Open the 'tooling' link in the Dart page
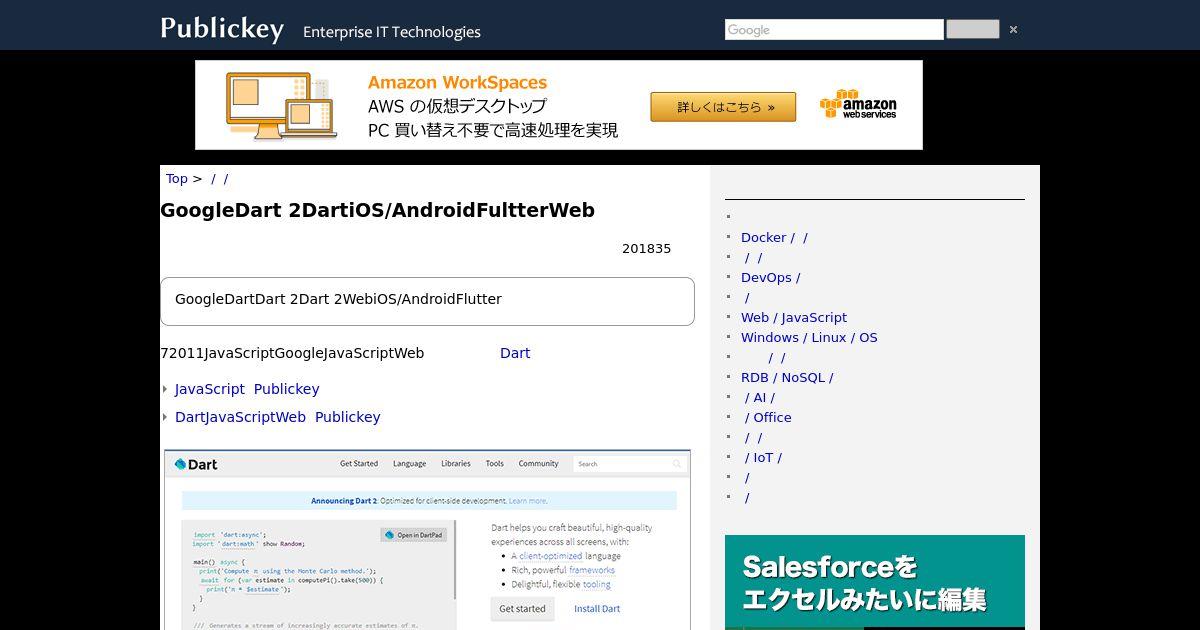The width and height of the screenshot is (1200, 630). click(596, 584)
